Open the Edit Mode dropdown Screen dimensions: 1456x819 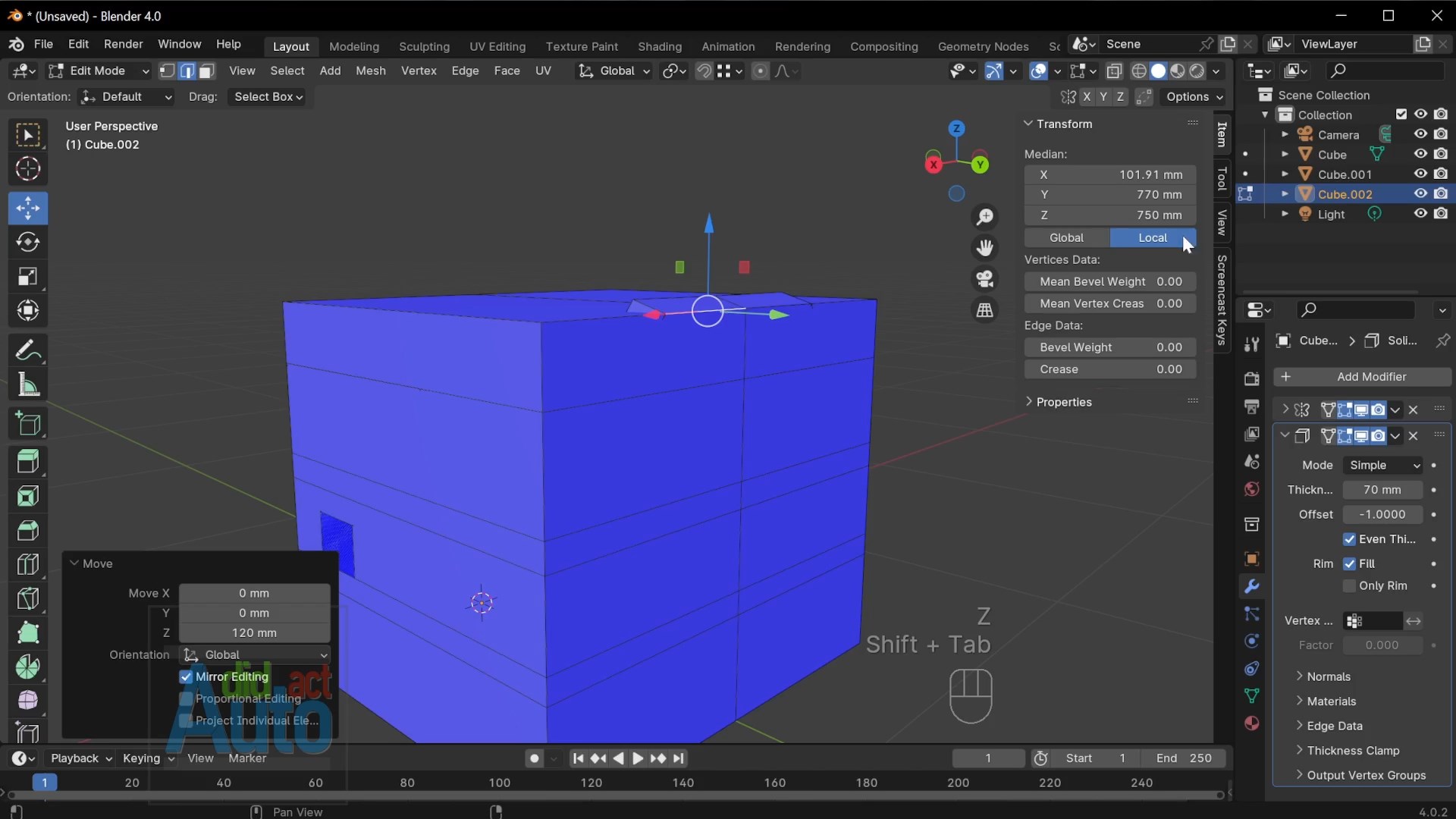[99, 71]
